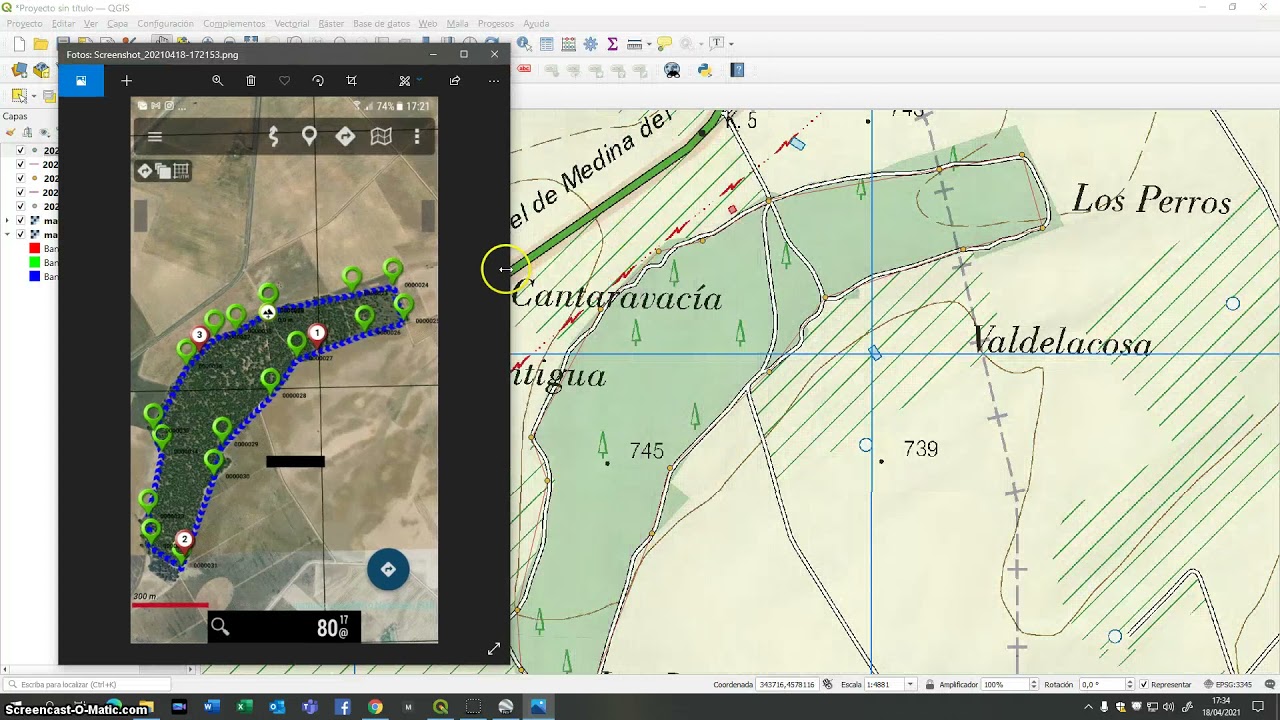Open the Procesos menu
Screen dimensions: 1280x720
tap(496, 23)
